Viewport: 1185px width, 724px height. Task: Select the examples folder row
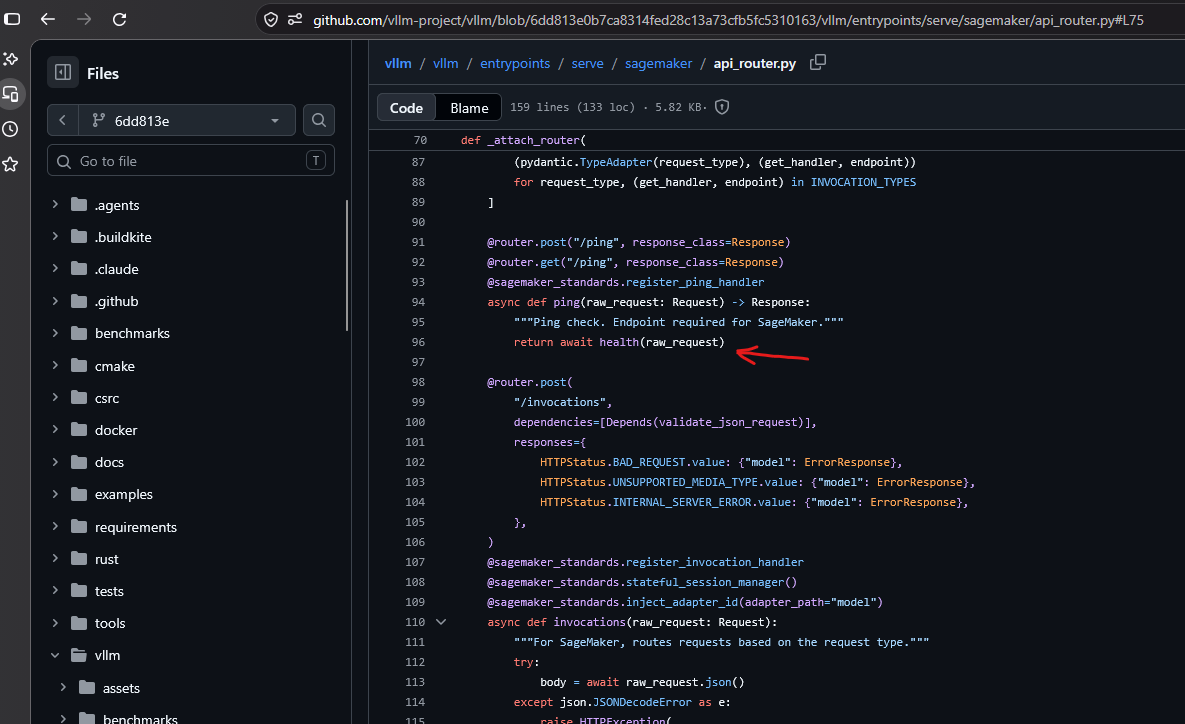click(x=191, y=494)
